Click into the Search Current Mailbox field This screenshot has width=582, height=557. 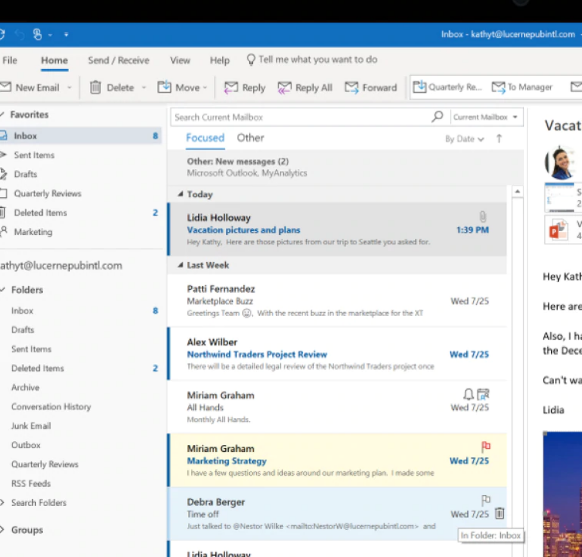[301, 117]
